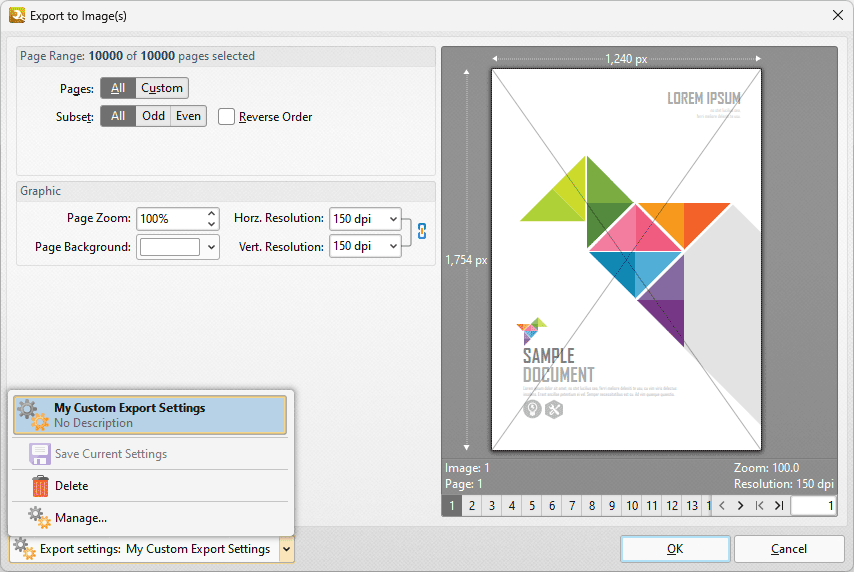Select page 11 in preview pager

[652, 506]
